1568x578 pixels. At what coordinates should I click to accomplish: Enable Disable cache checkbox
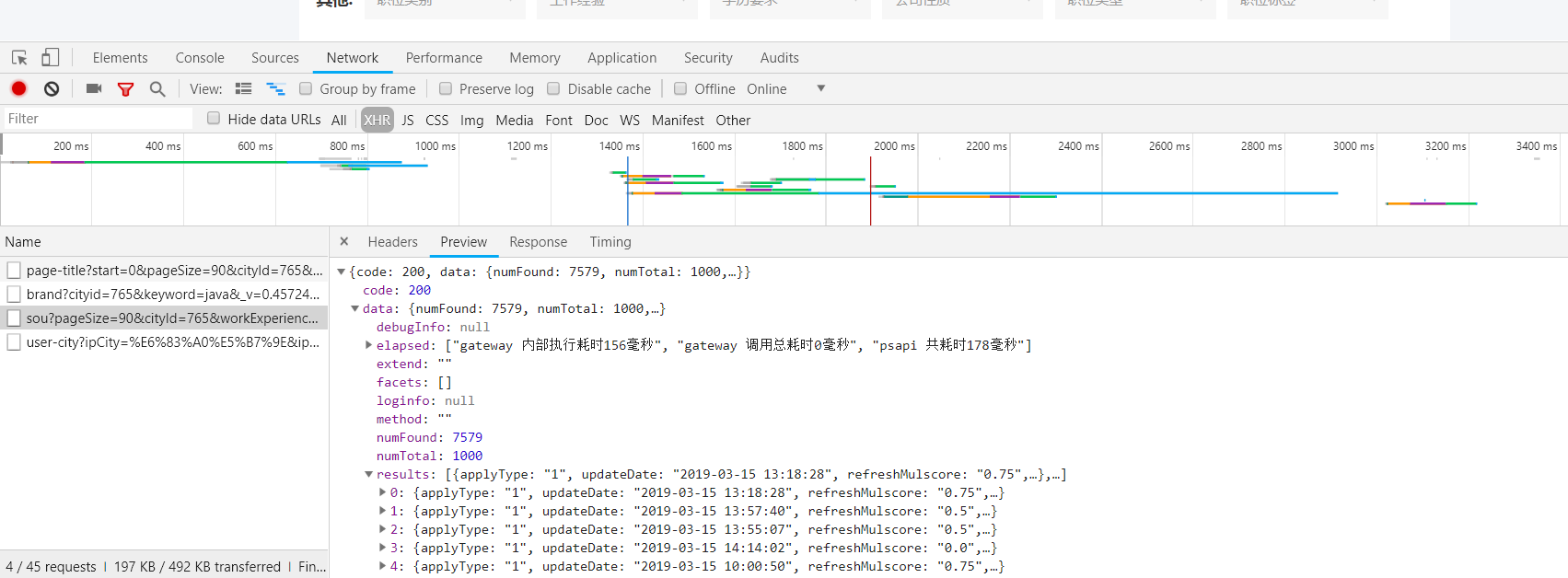(553, 88)
